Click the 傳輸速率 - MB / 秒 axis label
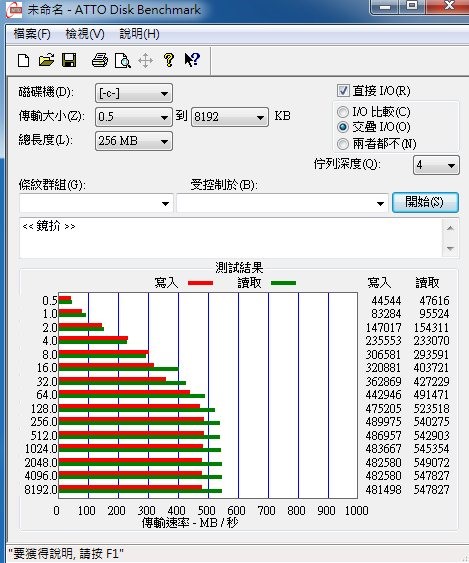The height and width of the screenshot is (563, 469). click(190, 523)
